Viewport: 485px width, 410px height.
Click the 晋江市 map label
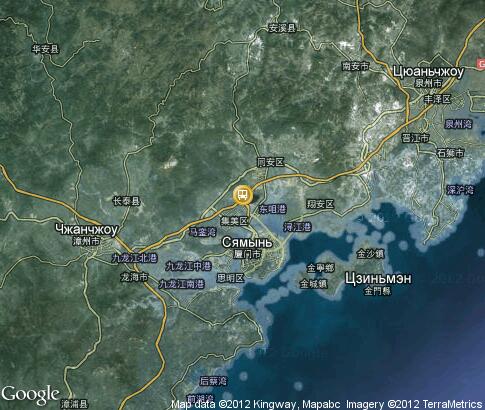tap(415, 138)
